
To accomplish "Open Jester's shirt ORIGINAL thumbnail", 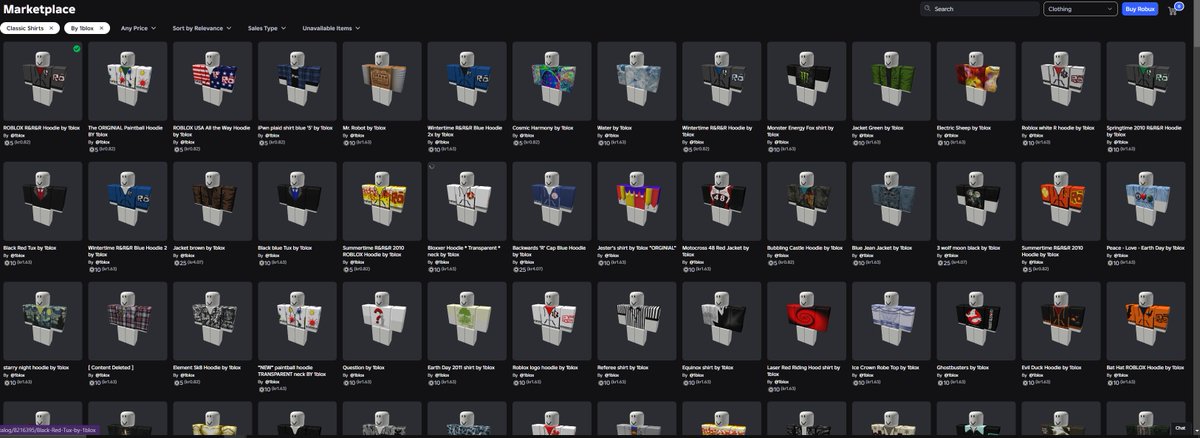I will point(637,202).
